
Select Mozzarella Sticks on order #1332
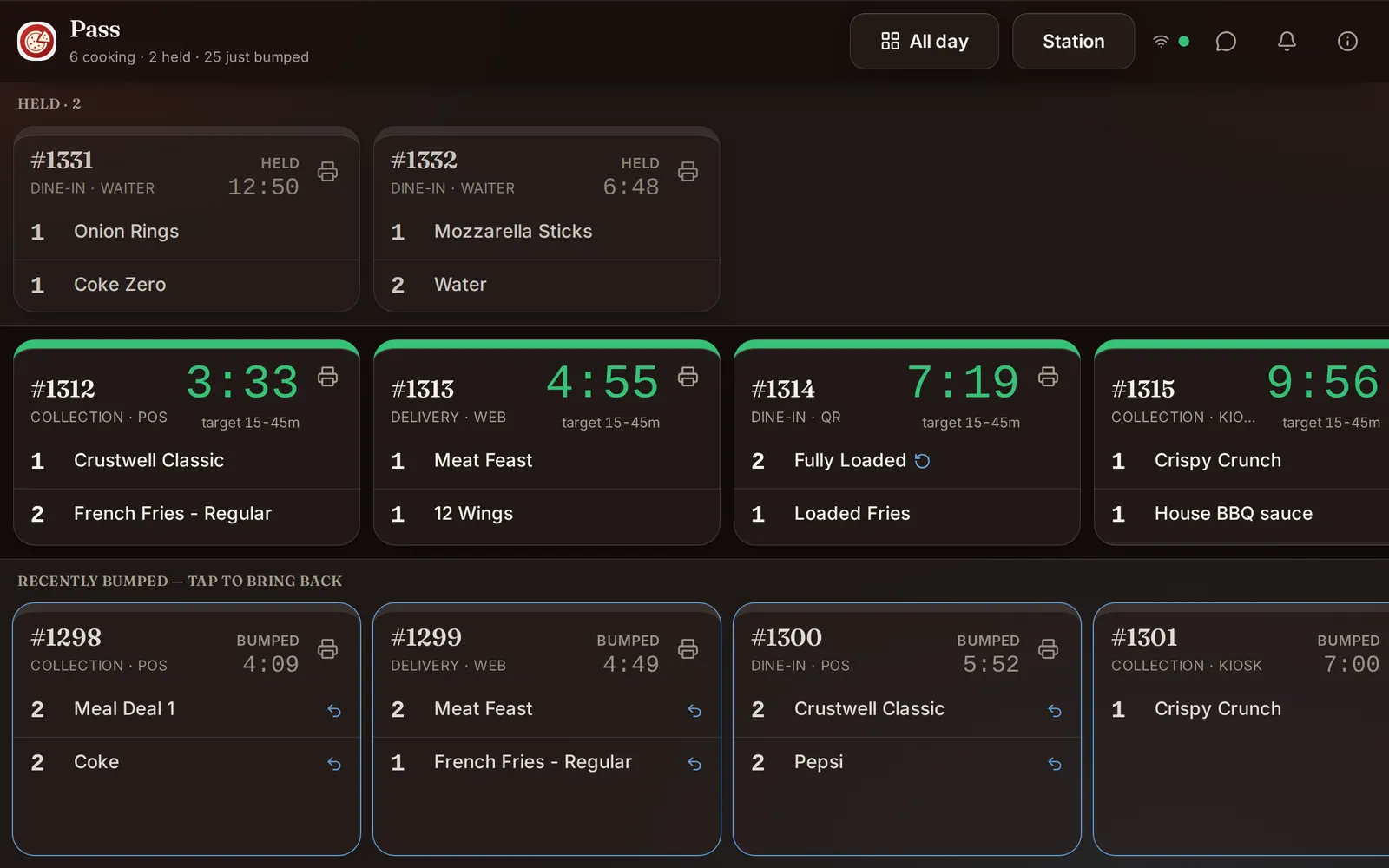pyautogui.click(x=547, y=232)
